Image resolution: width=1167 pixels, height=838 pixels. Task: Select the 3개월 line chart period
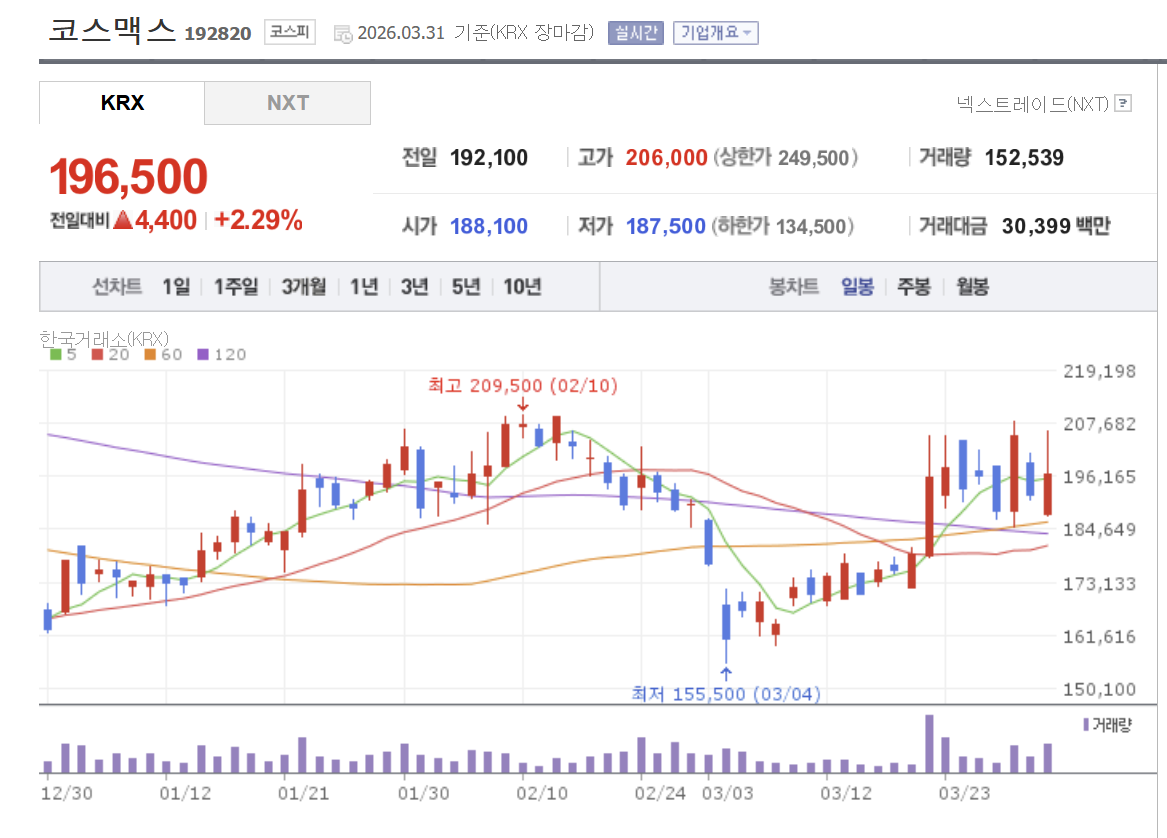point(304,287)
